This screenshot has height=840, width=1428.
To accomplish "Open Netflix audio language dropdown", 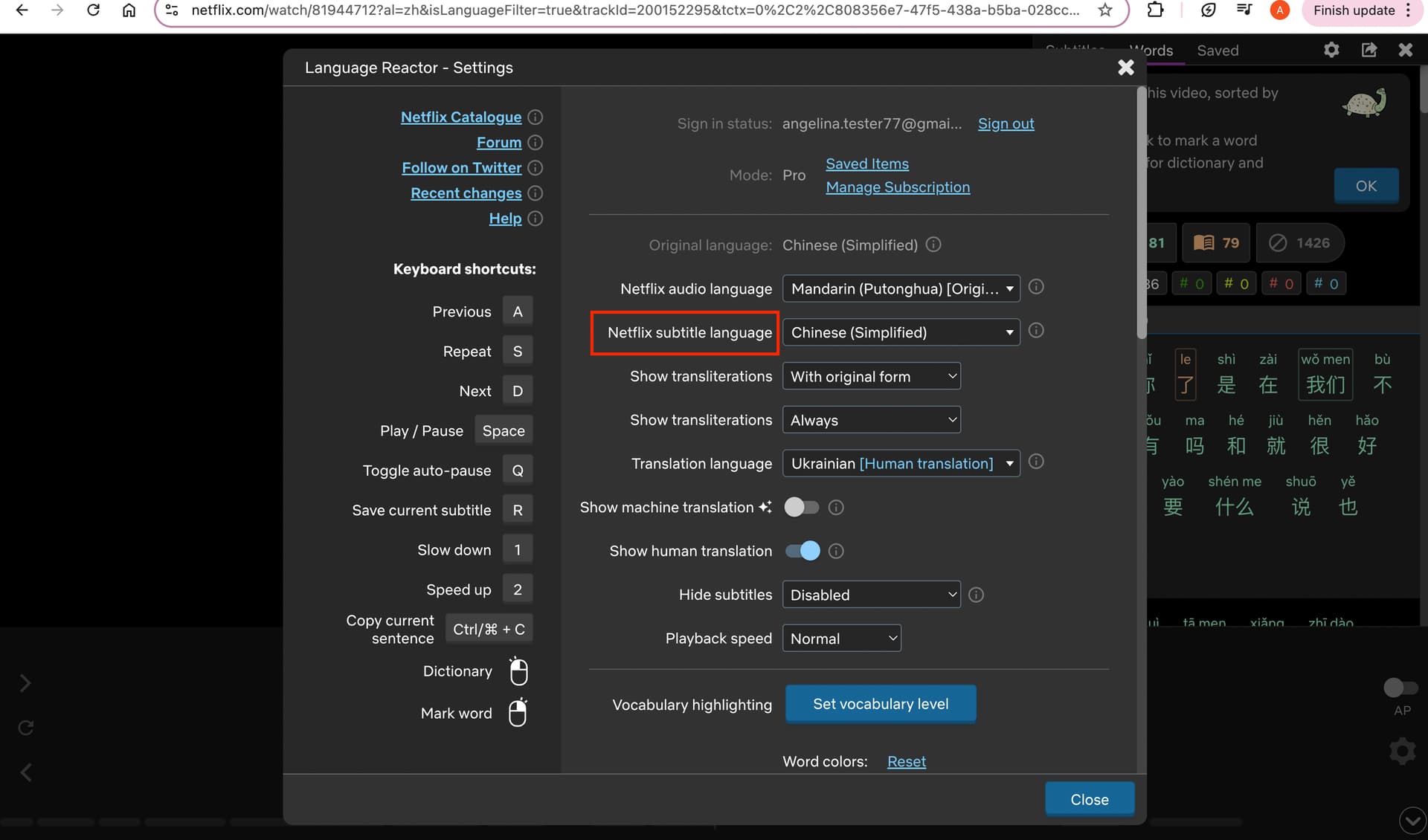I will click(901, 288).
